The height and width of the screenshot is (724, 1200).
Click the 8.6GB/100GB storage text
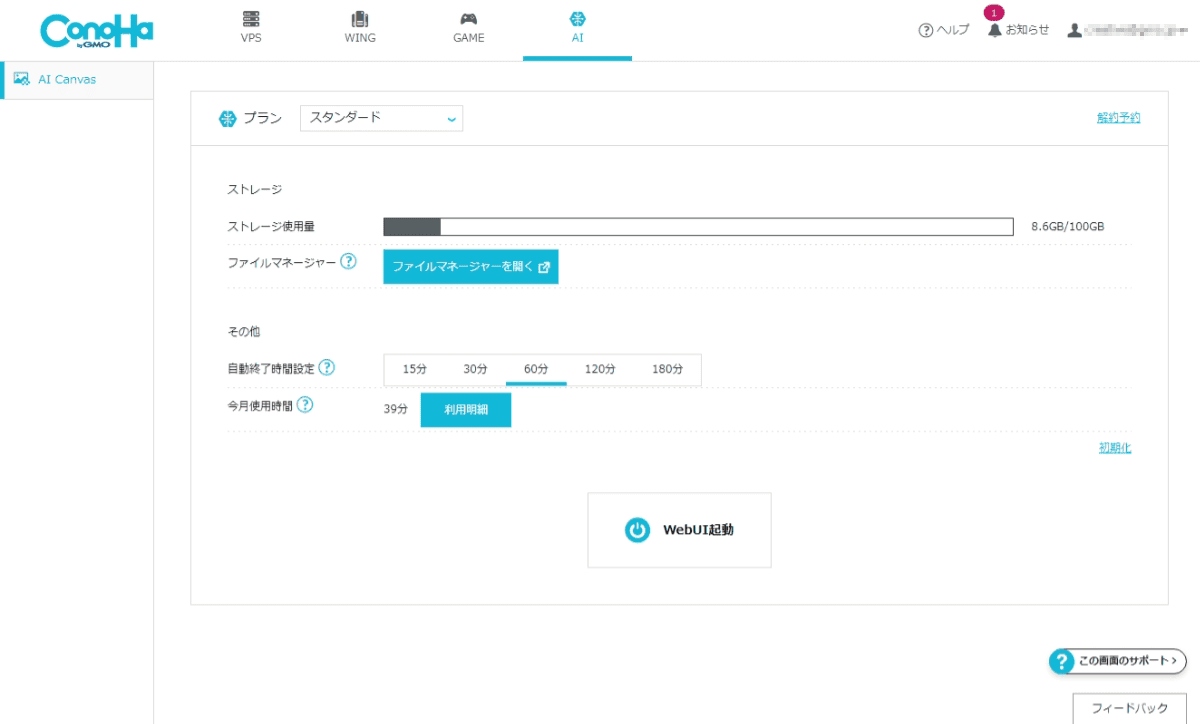coord(1067,227)
